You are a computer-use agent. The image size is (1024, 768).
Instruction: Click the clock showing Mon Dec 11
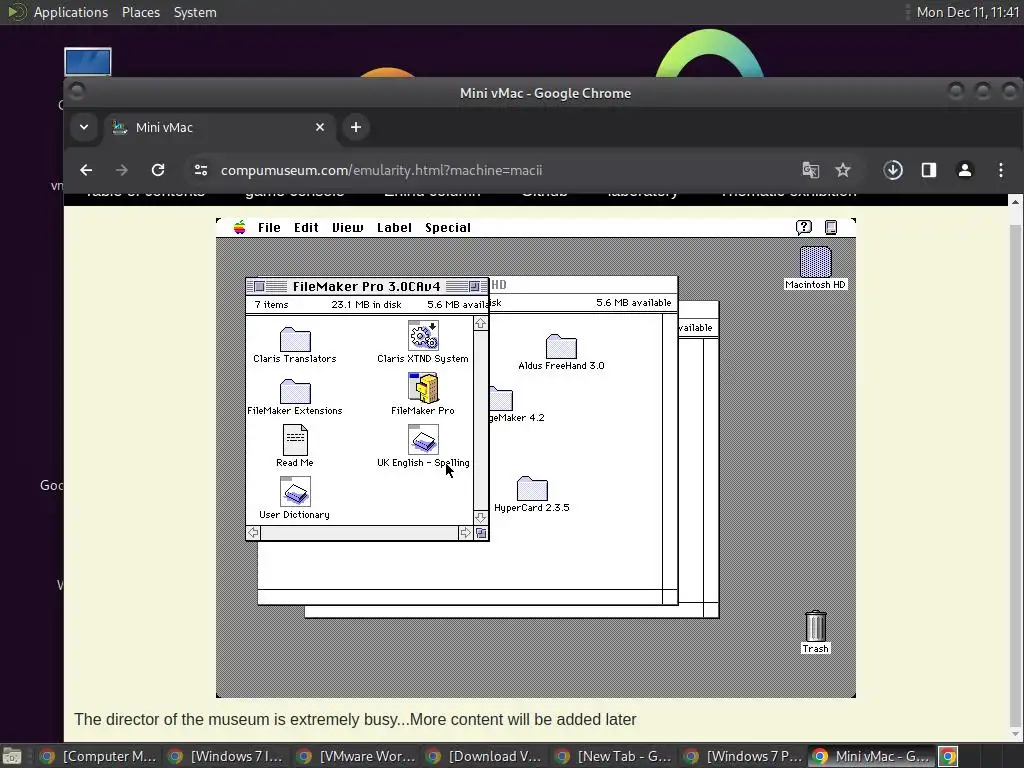click(967, 12)
